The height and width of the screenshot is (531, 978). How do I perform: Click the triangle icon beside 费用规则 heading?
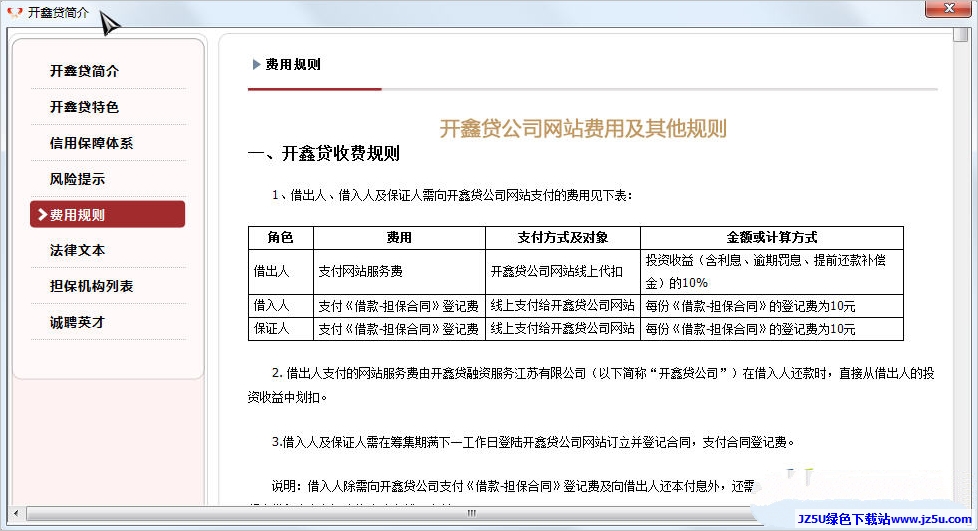(x=256, y=64)
